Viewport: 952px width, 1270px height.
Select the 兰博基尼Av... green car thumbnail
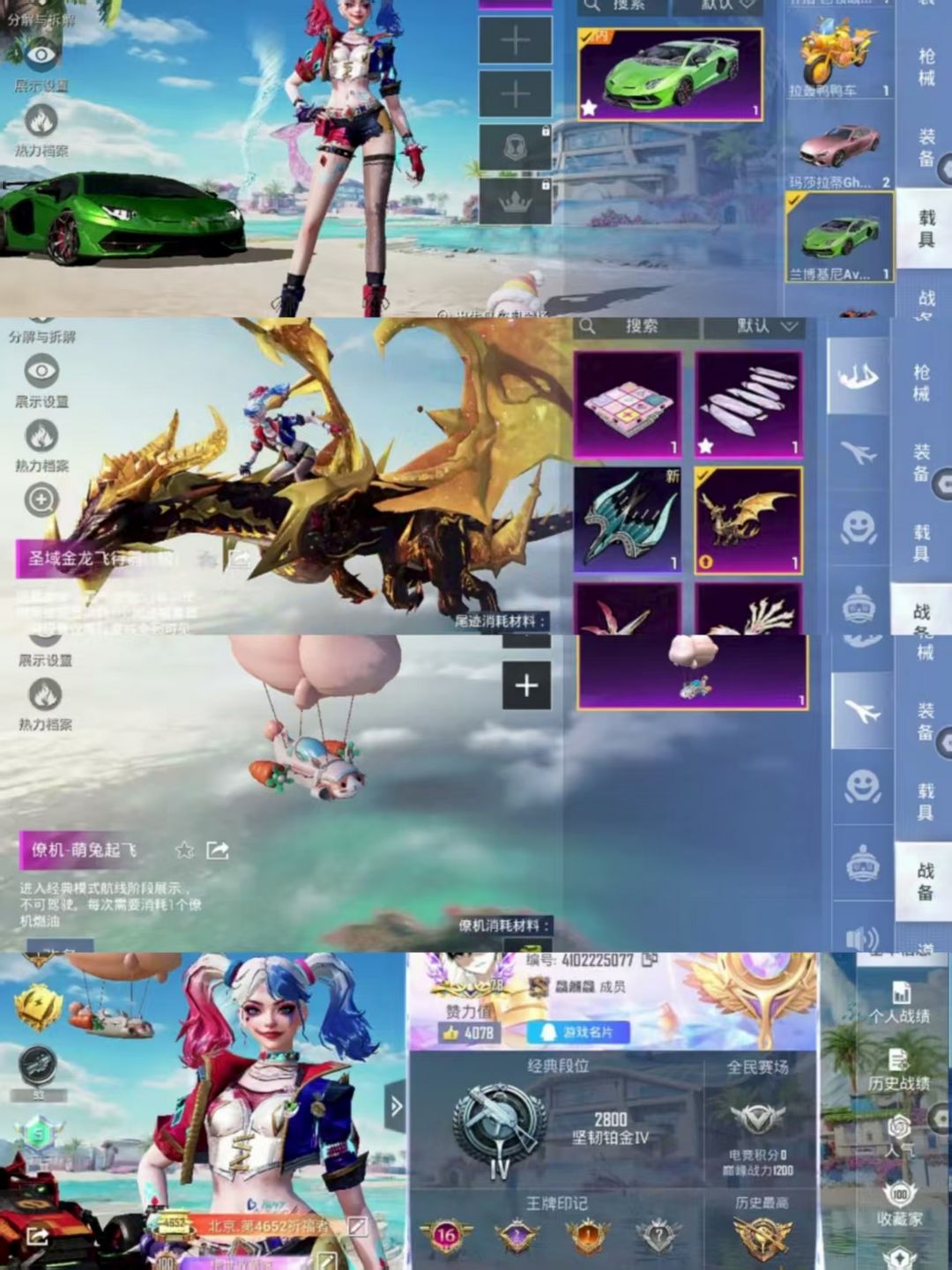838,238
